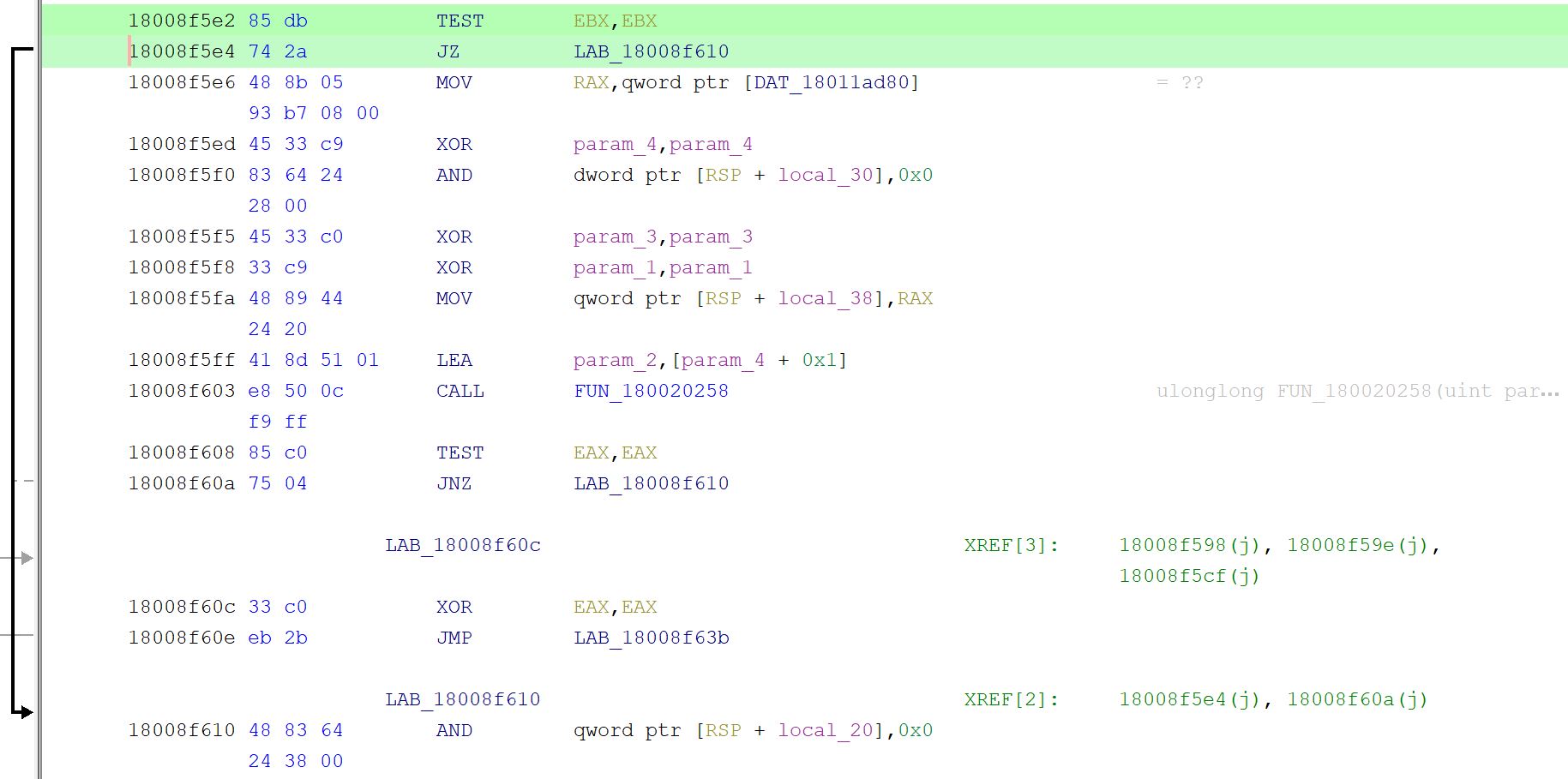Viewport: 1568px width, 779px height.
Task: Select the local_38 stack variable reference
Action: click(823, 298)
